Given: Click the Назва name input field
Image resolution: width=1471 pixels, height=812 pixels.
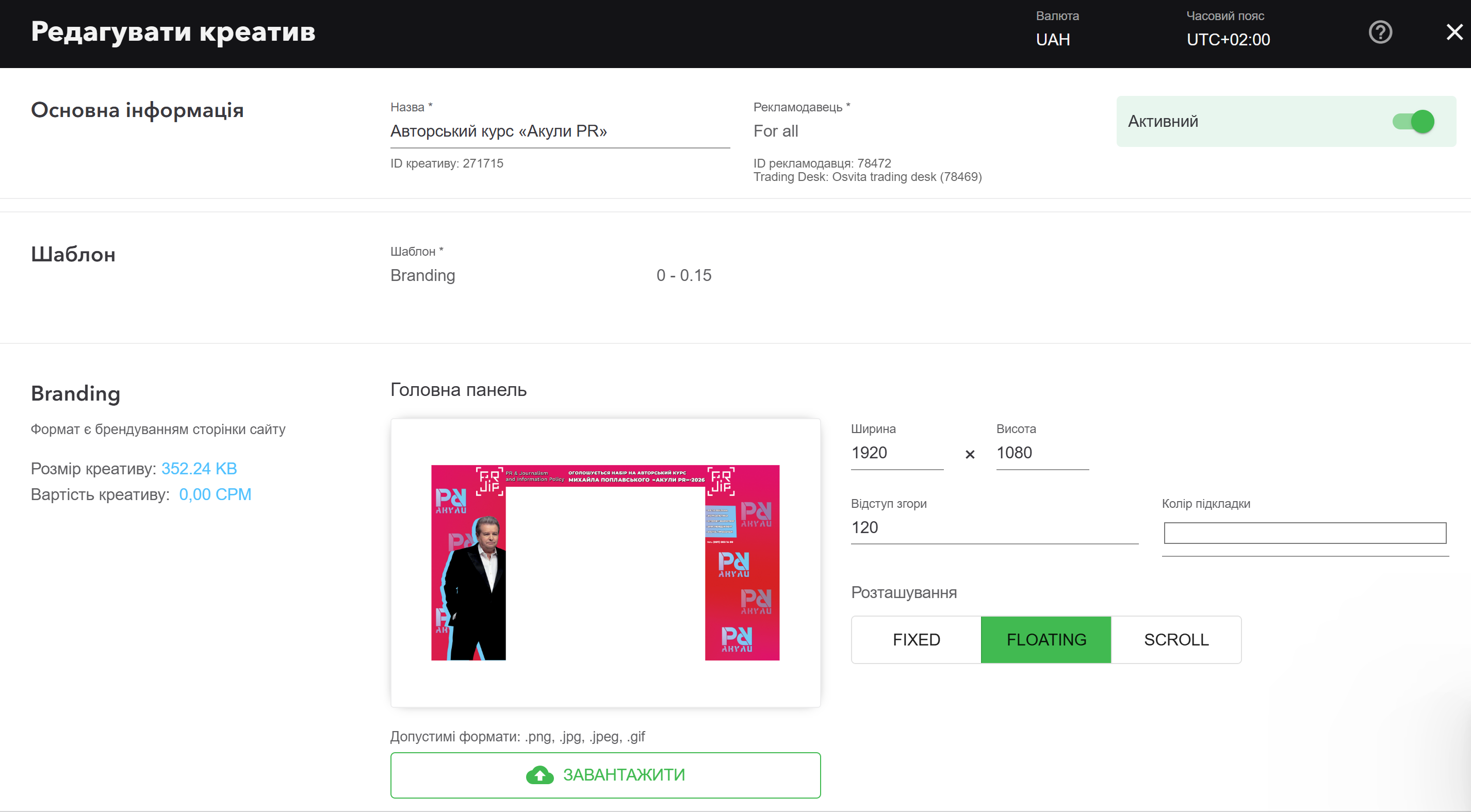Looking at the screenshot, I should 560,131.
